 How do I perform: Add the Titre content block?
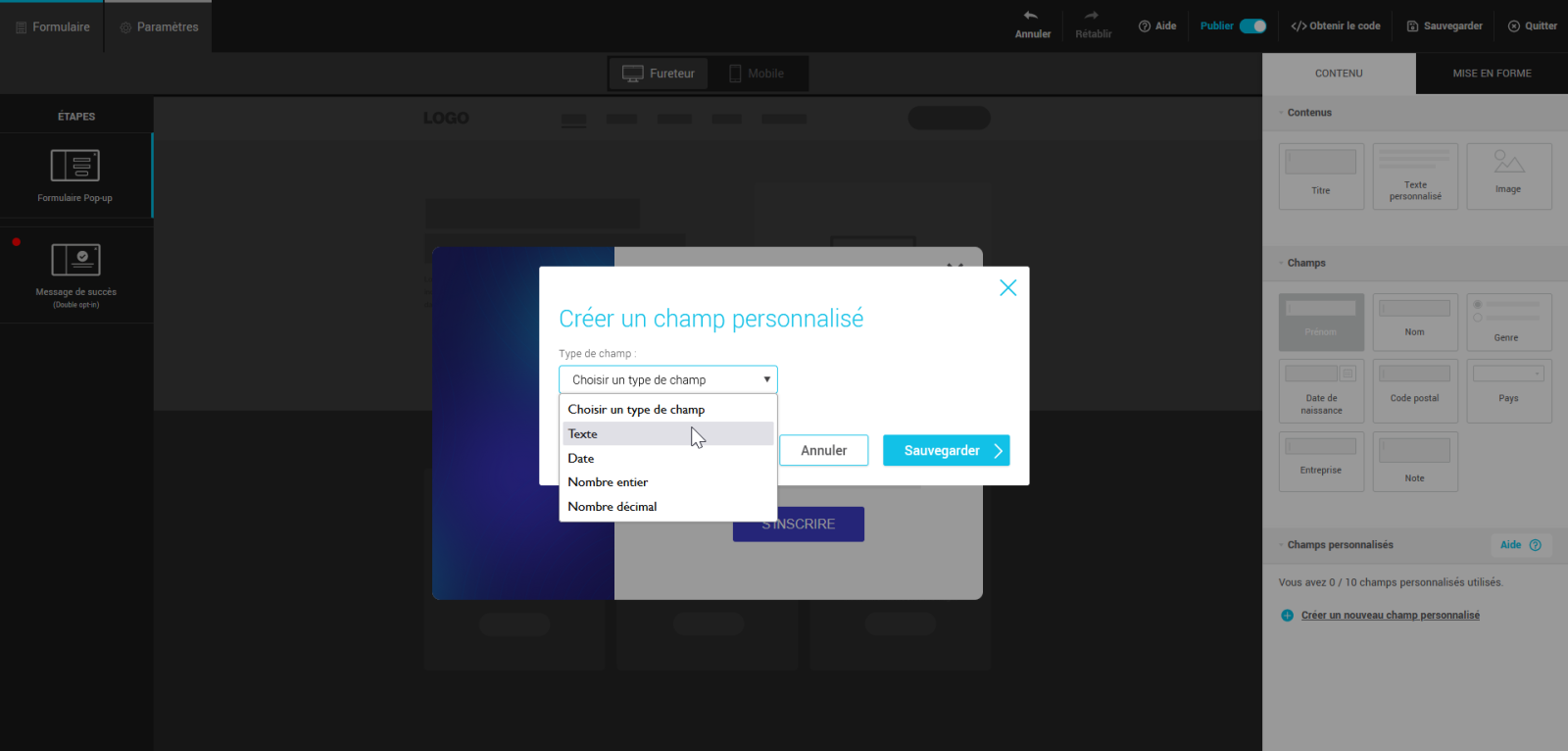coord(1321,176)
